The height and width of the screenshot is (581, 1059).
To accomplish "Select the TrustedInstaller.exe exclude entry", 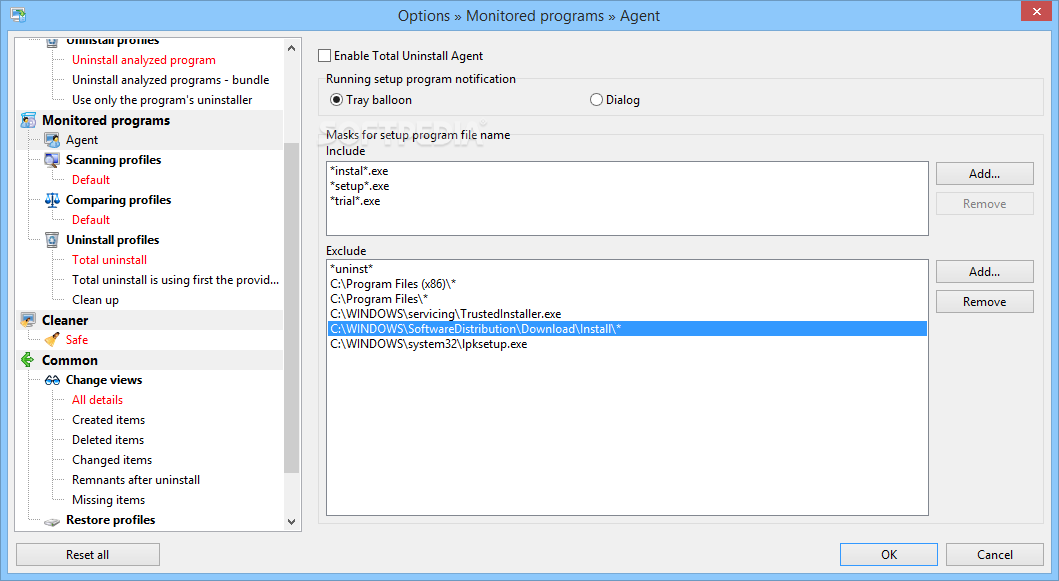I will pos(446,314).
